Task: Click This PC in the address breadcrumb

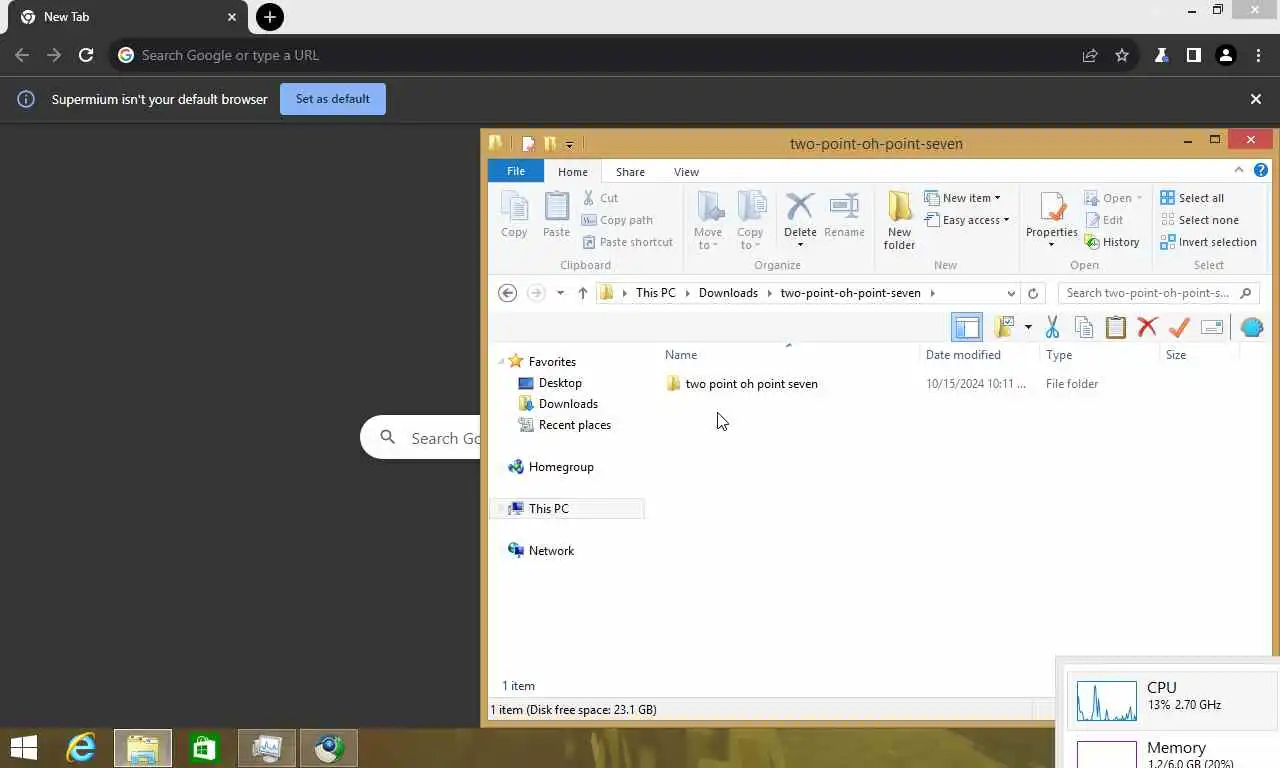Action: (656, 293)
